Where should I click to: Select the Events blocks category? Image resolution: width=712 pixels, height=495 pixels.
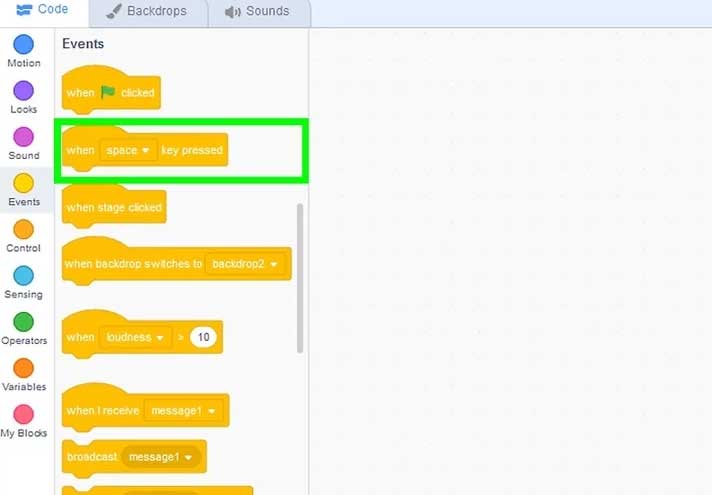24,190
